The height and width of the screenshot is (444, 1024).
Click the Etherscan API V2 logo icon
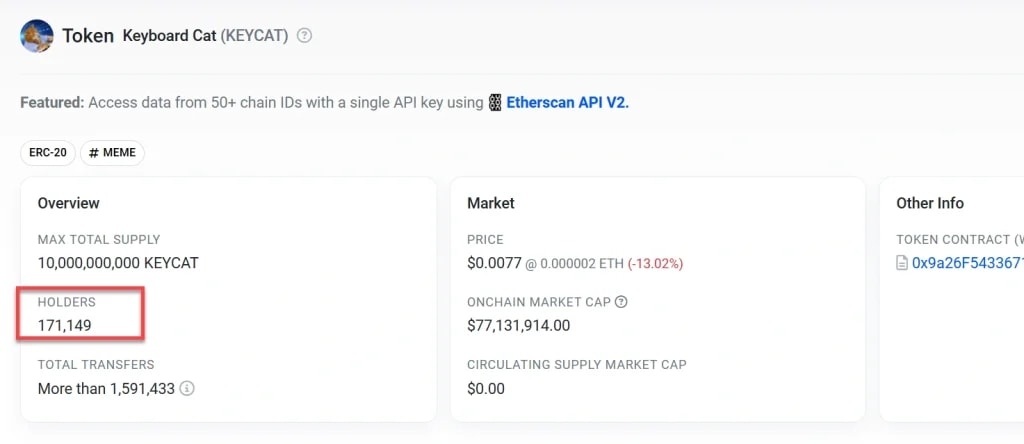click(x=494, y=103)
